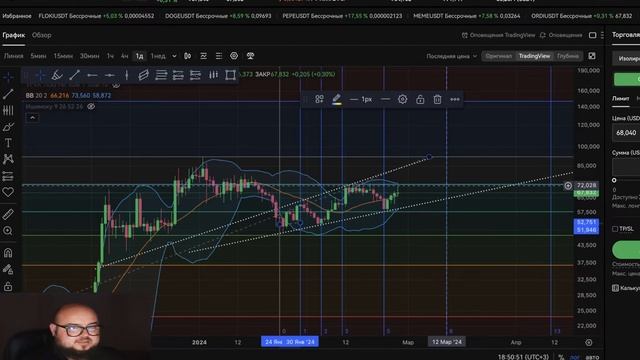Select the 4ч timeframe
The image size is (640, 360).
point(124,56)
